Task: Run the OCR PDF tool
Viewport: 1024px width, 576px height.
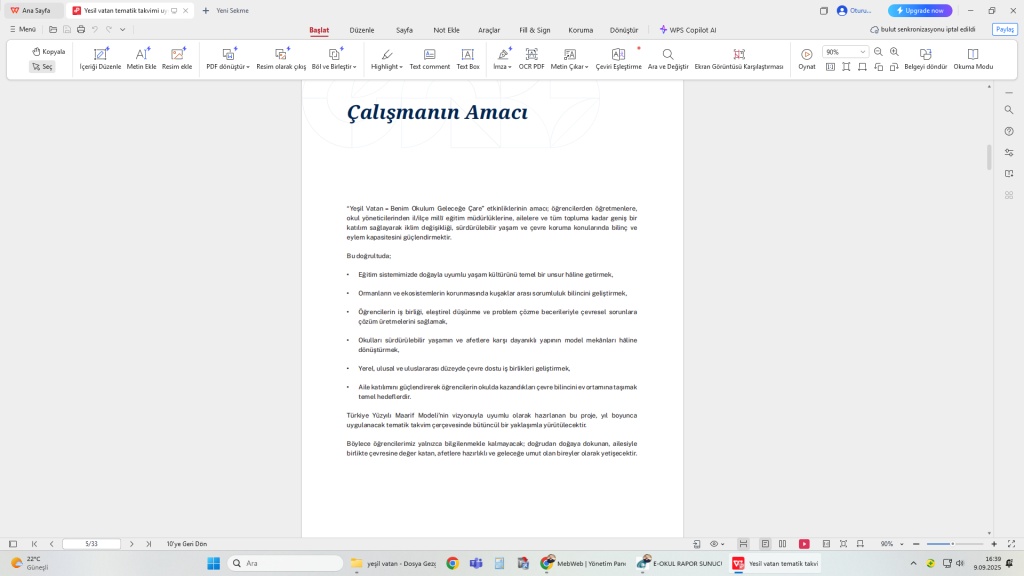Action: (531, 59)
